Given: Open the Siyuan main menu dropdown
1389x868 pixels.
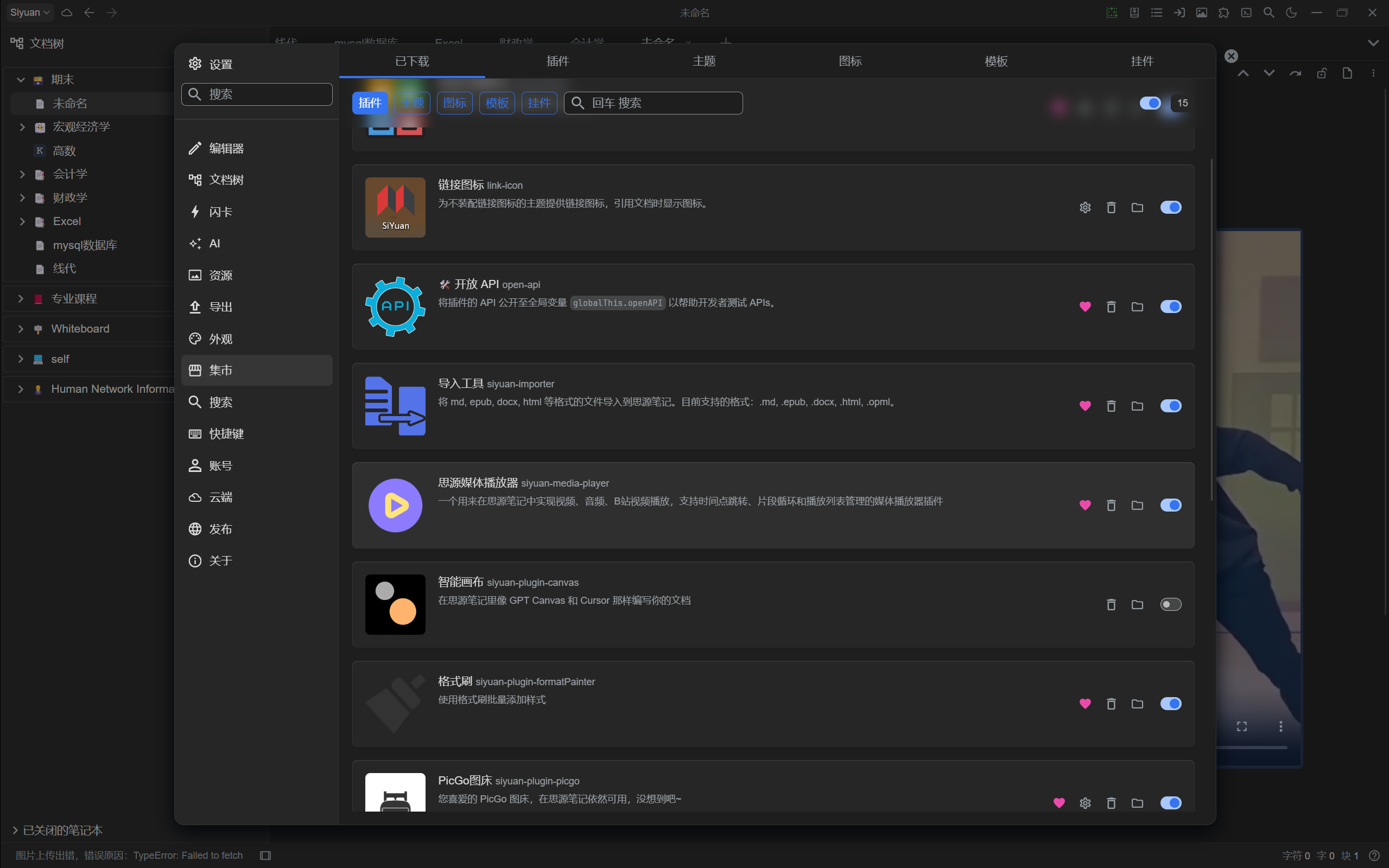Looking at the screenshot, I should (30, 12).
